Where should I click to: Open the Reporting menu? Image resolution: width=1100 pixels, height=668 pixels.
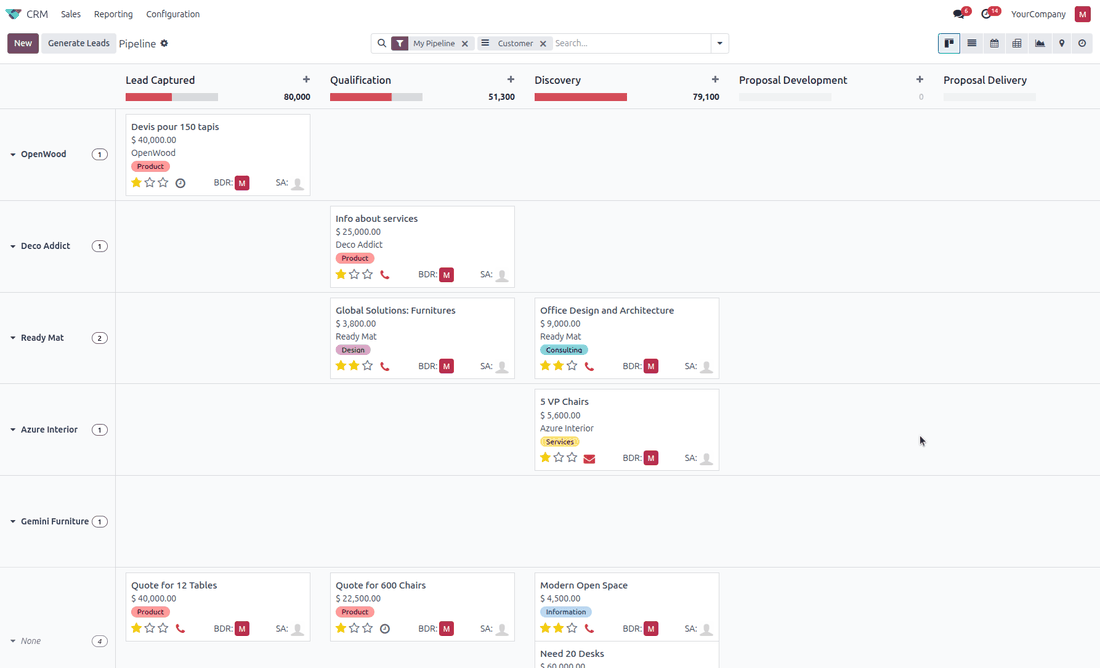pyautogui.click(x=113, y=14)
